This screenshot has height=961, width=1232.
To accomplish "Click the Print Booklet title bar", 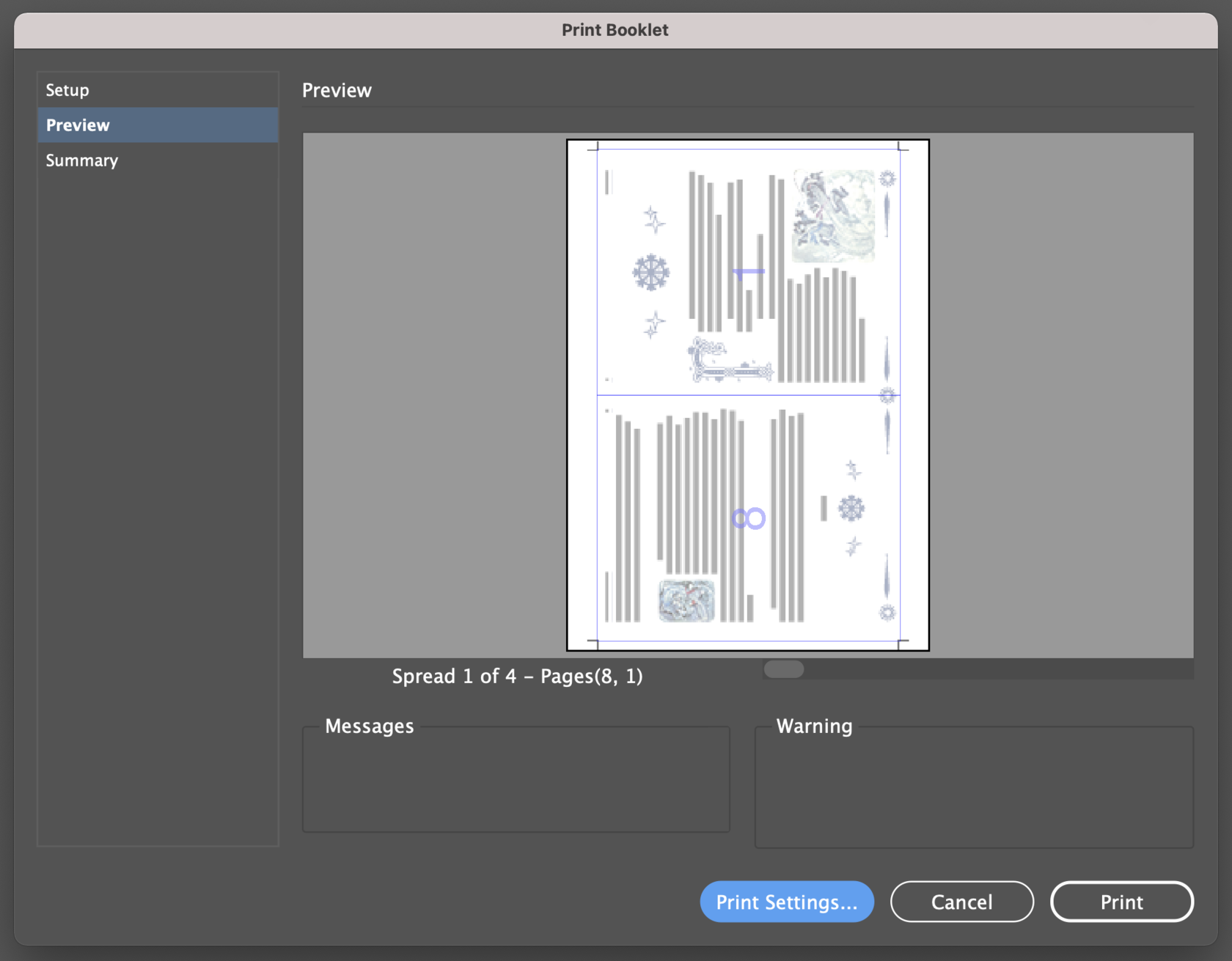I will click(x=615, y=30).
